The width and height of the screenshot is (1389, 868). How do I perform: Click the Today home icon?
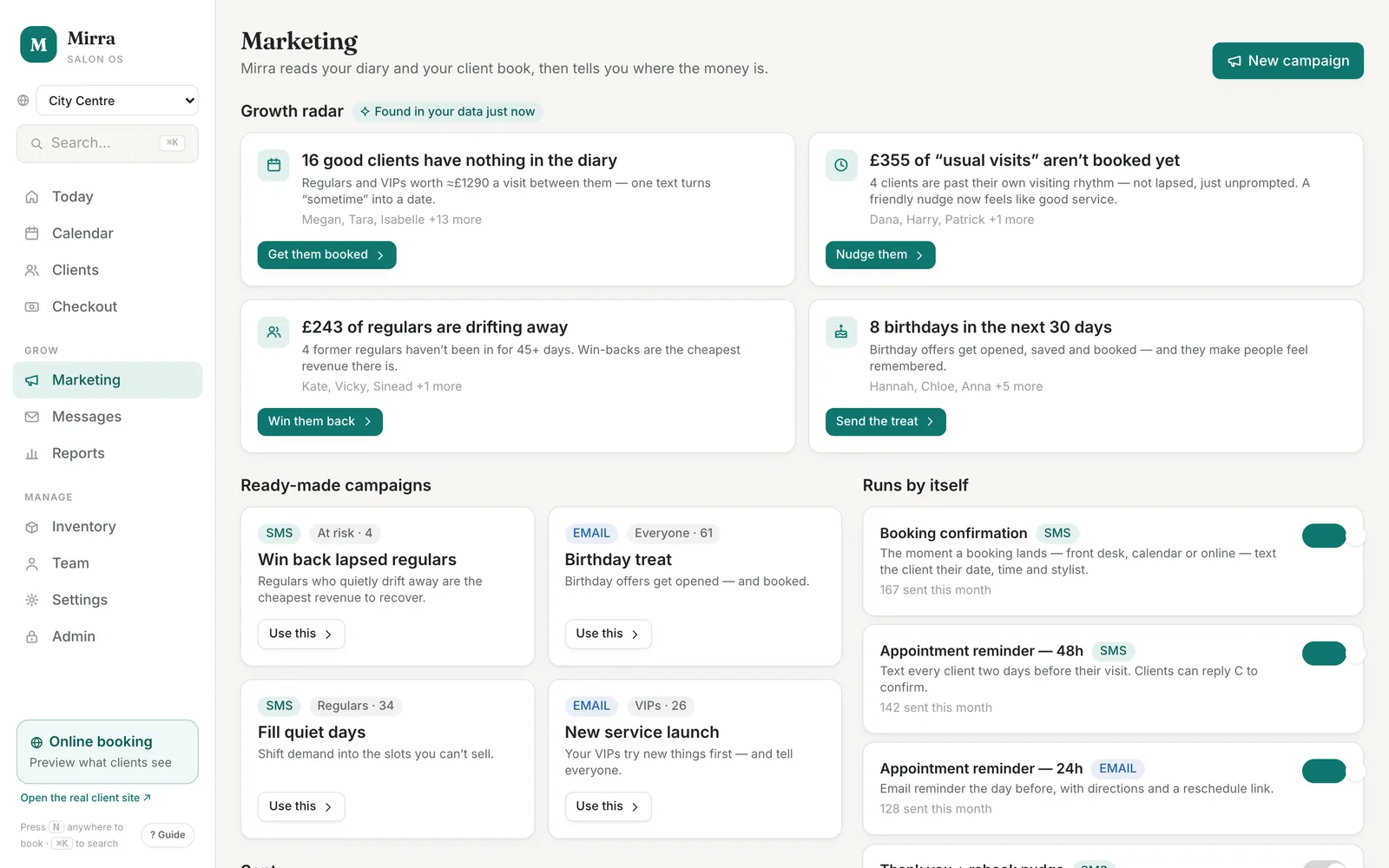point(32,197)
